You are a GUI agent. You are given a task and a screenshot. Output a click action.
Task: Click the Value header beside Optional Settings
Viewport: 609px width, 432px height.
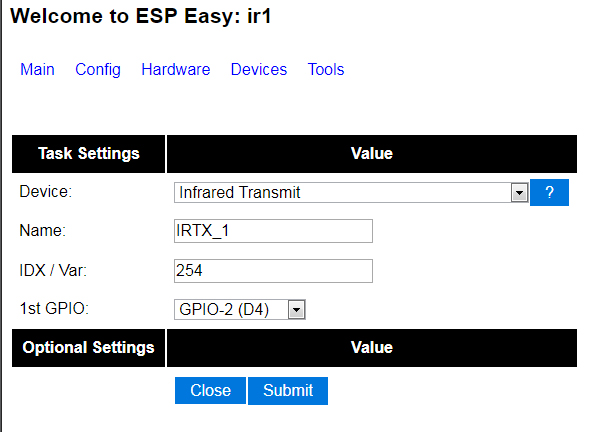point(372,348)
